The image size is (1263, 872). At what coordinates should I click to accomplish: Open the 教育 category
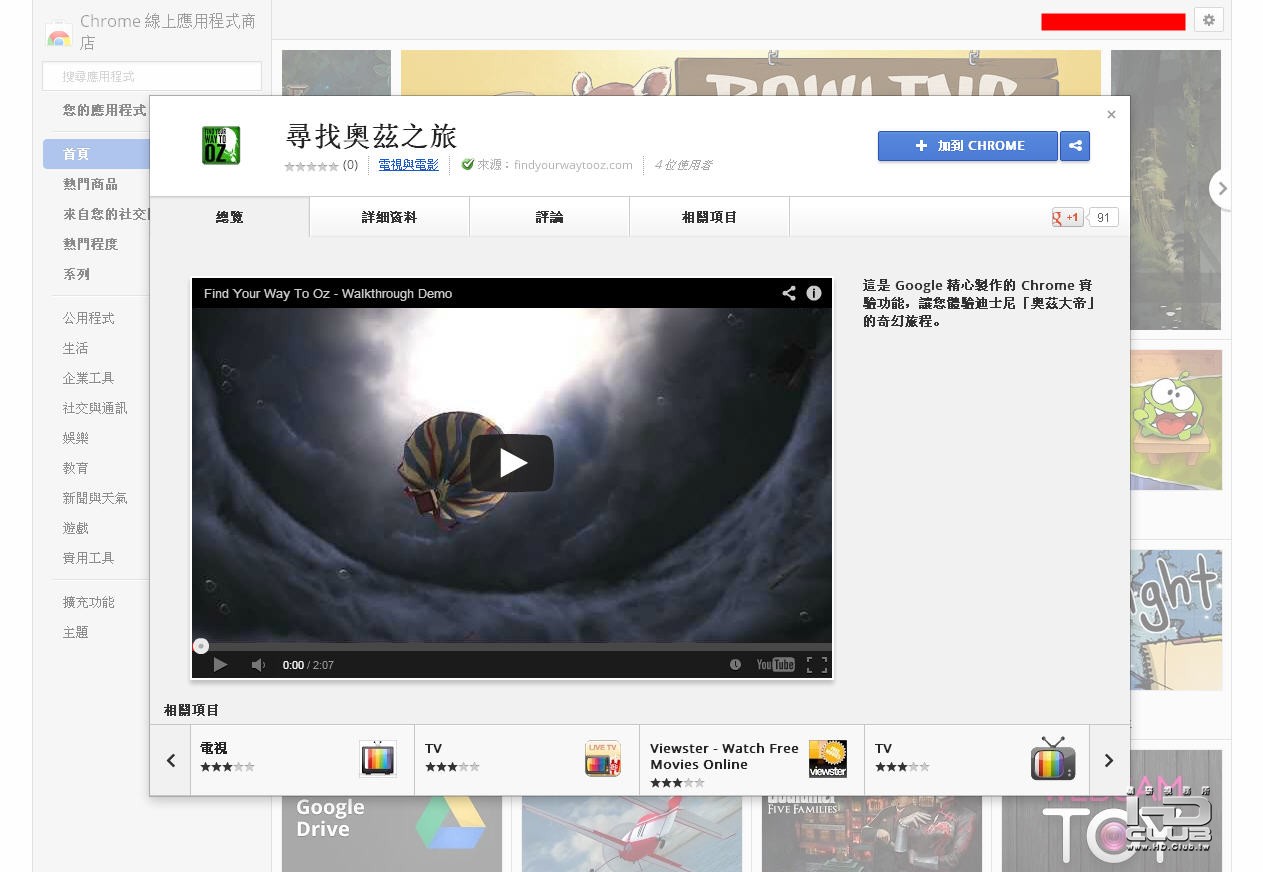click(x=76, y=468)
